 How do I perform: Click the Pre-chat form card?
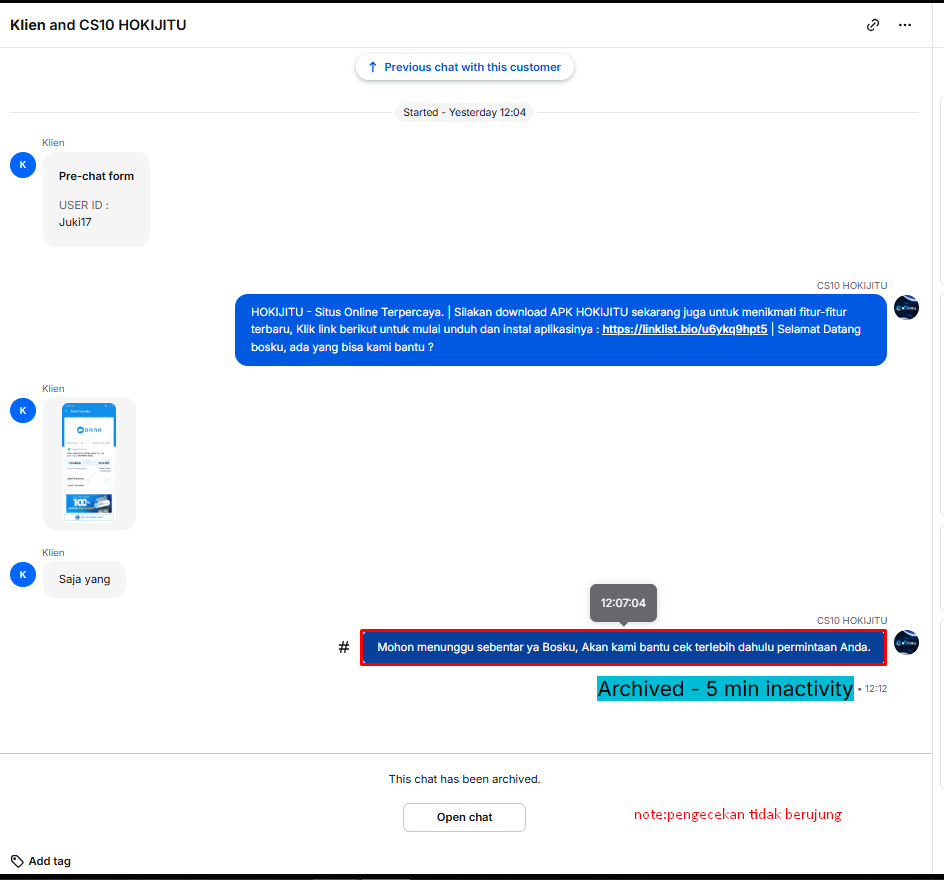tap(96, 199)
